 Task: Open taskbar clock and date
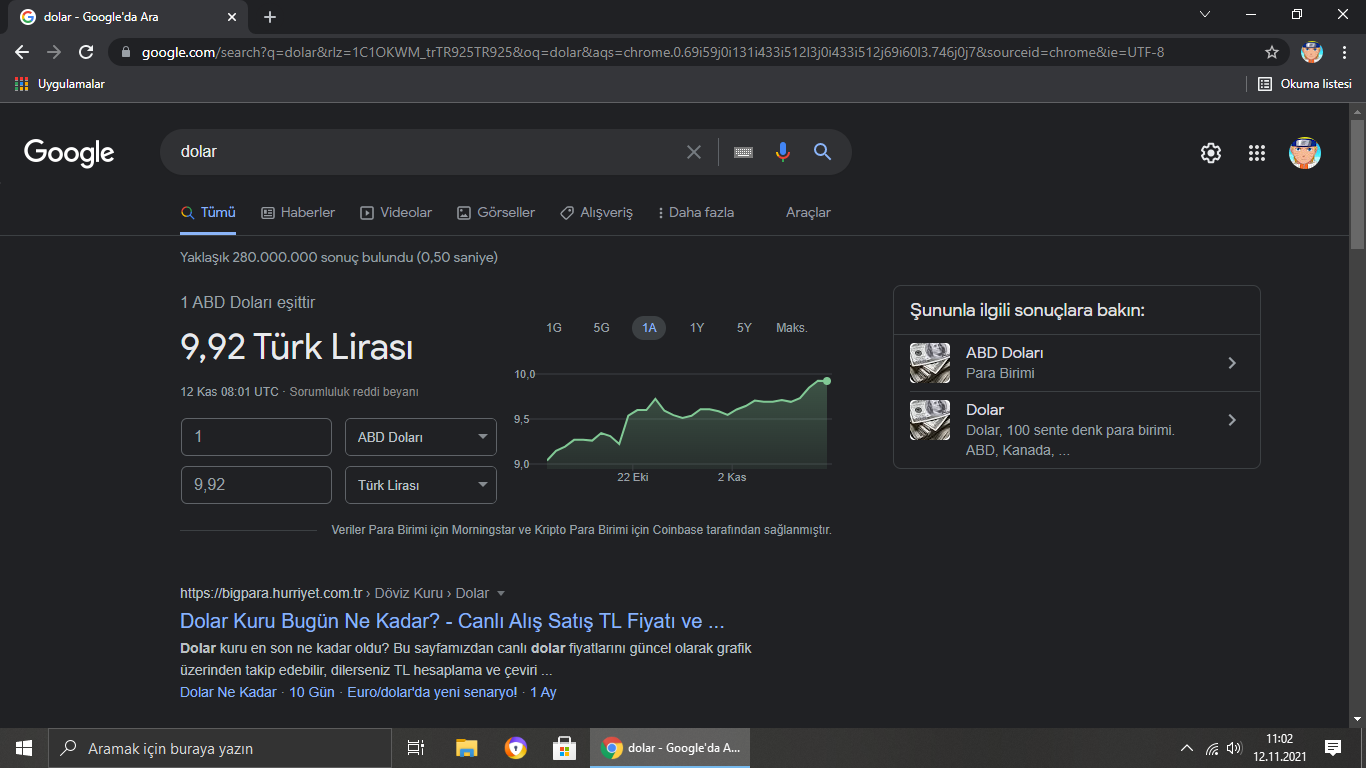(x=1279, y=748)
